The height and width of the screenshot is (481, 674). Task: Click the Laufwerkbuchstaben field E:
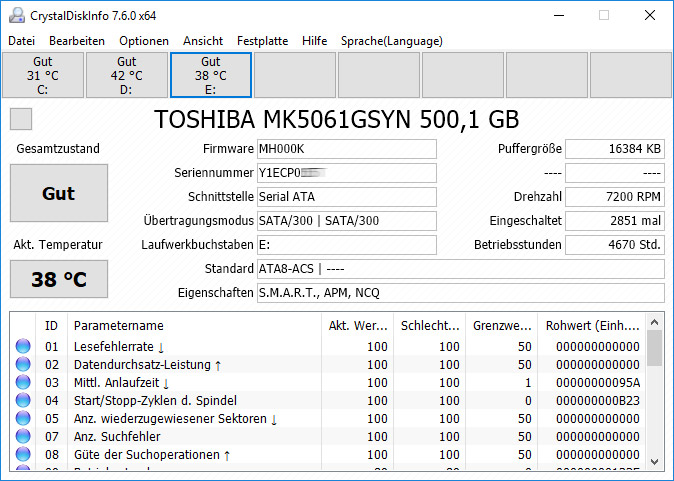[x=347, y=245]
